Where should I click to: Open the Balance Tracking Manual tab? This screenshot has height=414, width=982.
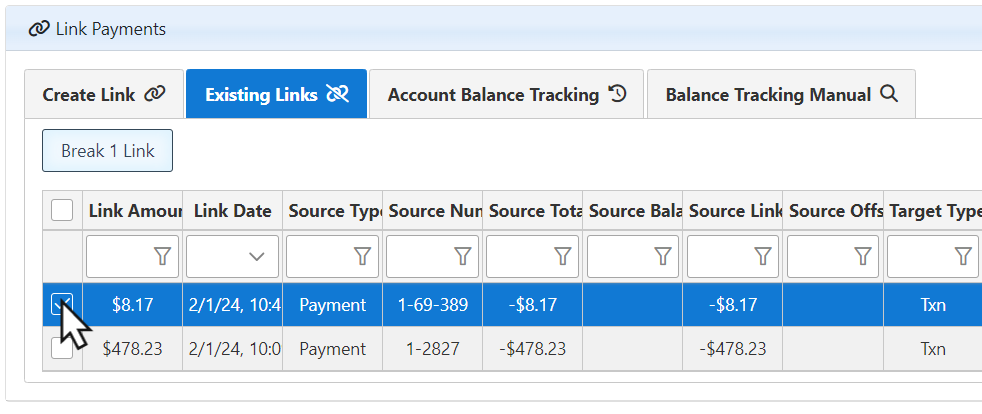click(781, 95)
